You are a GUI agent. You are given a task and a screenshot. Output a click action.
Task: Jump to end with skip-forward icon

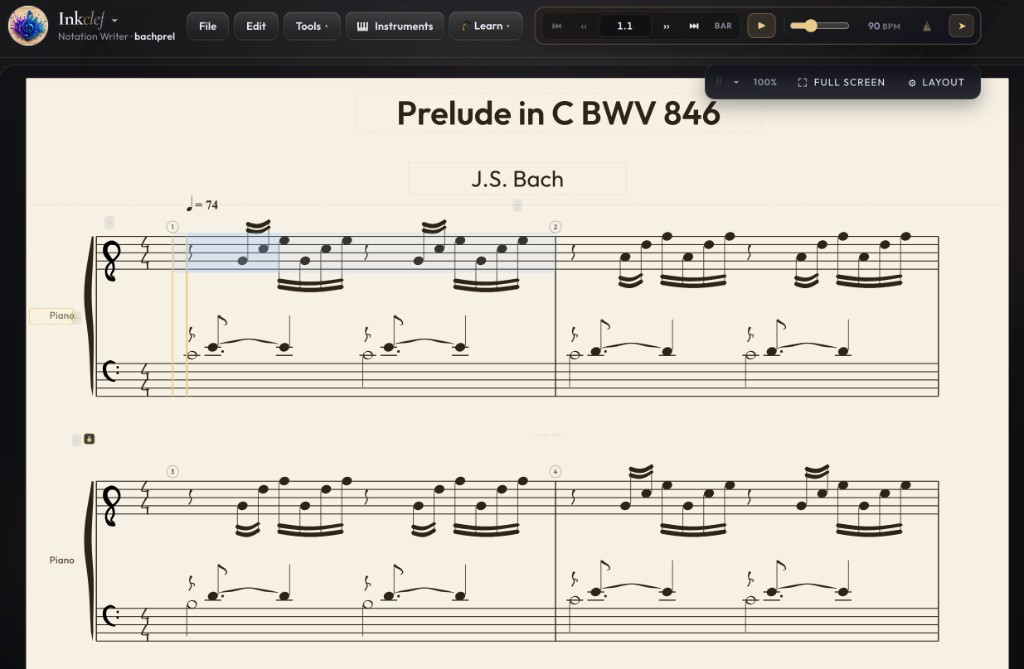(x=694, y=26)
